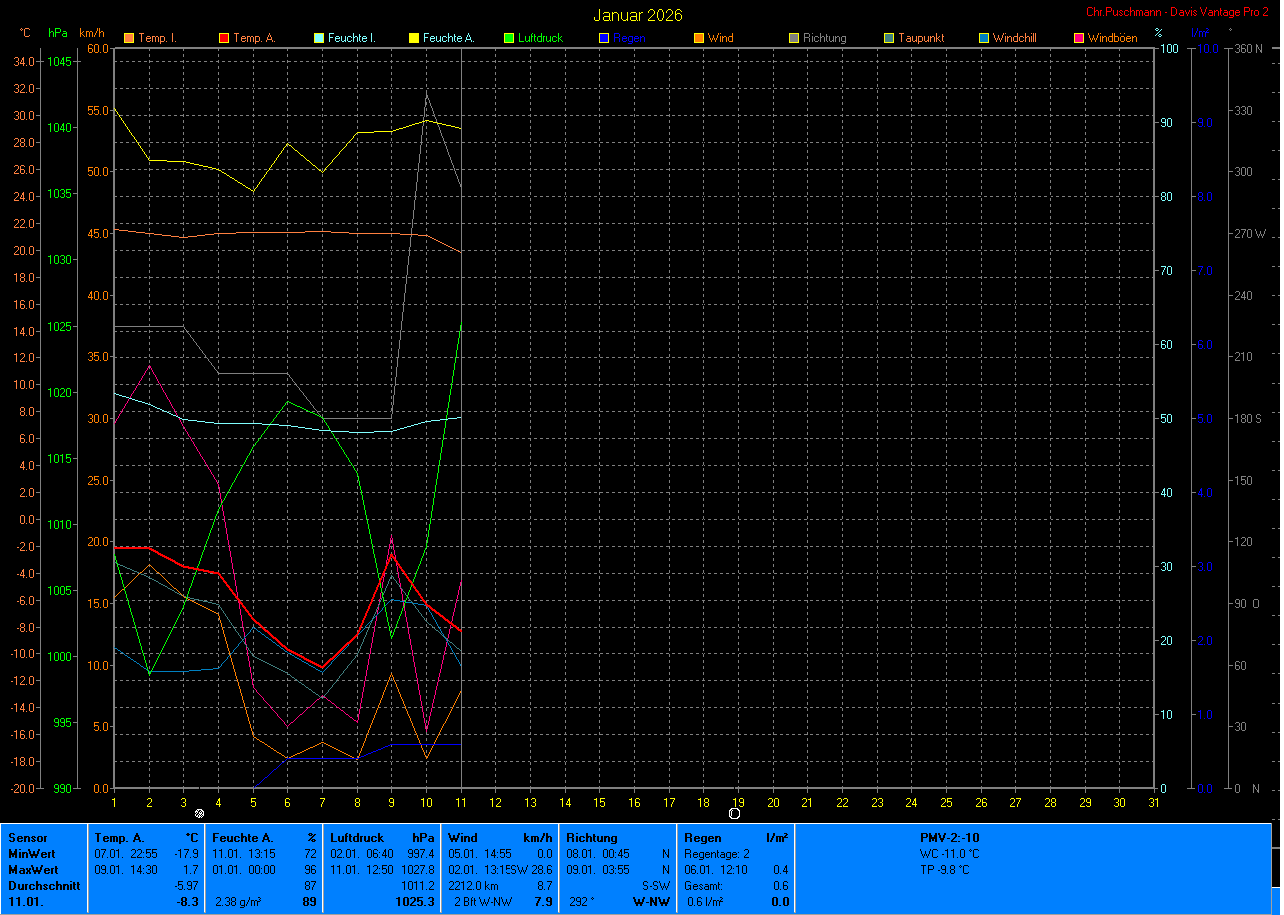The width and height of the screenshot is (1284, 915).
Task: Click the Januar 2026 chart title
Action: 638,15
